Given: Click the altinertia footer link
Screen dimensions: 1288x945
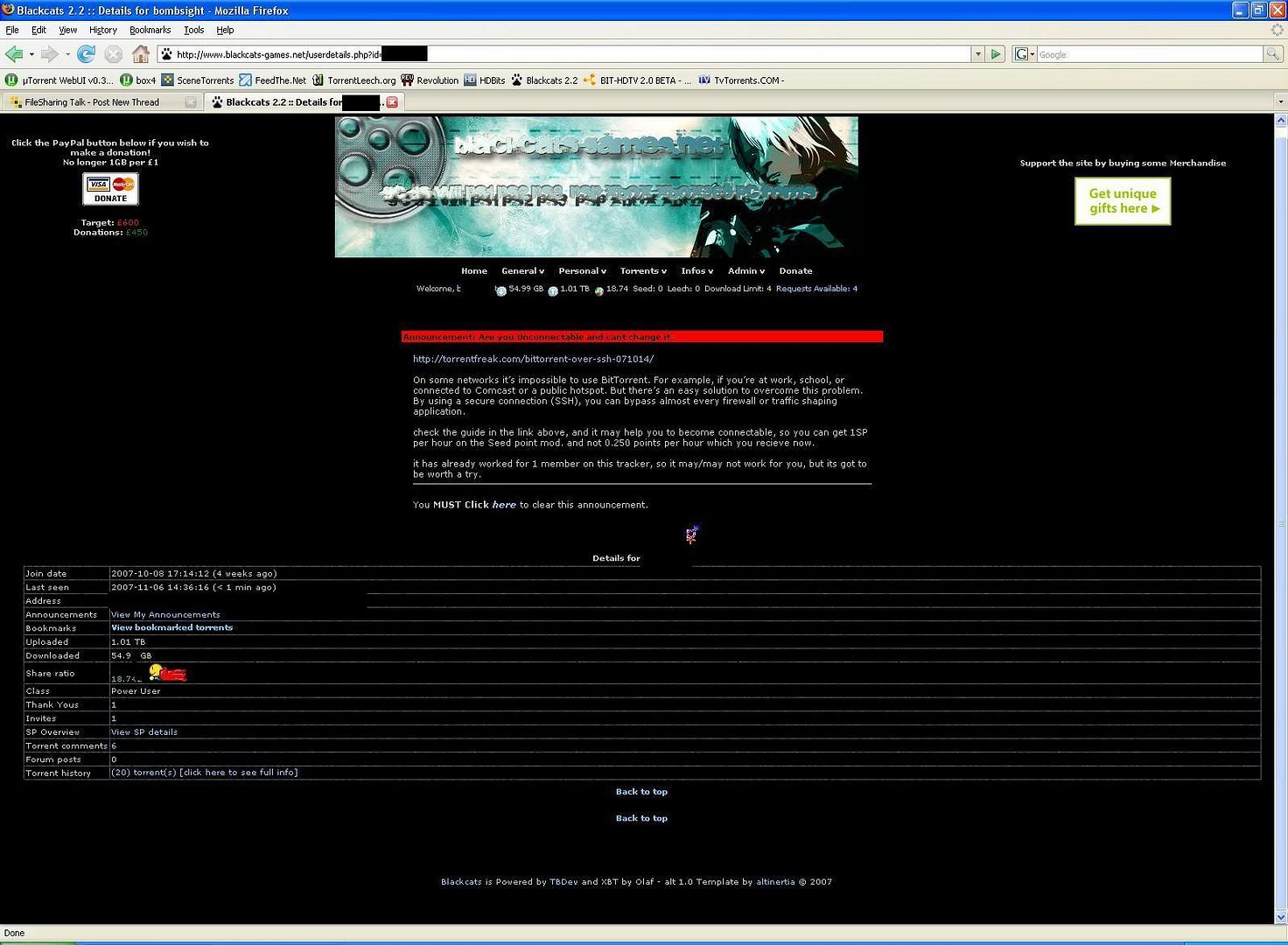Looking at the screenshot, I should (x=775, y=882).
